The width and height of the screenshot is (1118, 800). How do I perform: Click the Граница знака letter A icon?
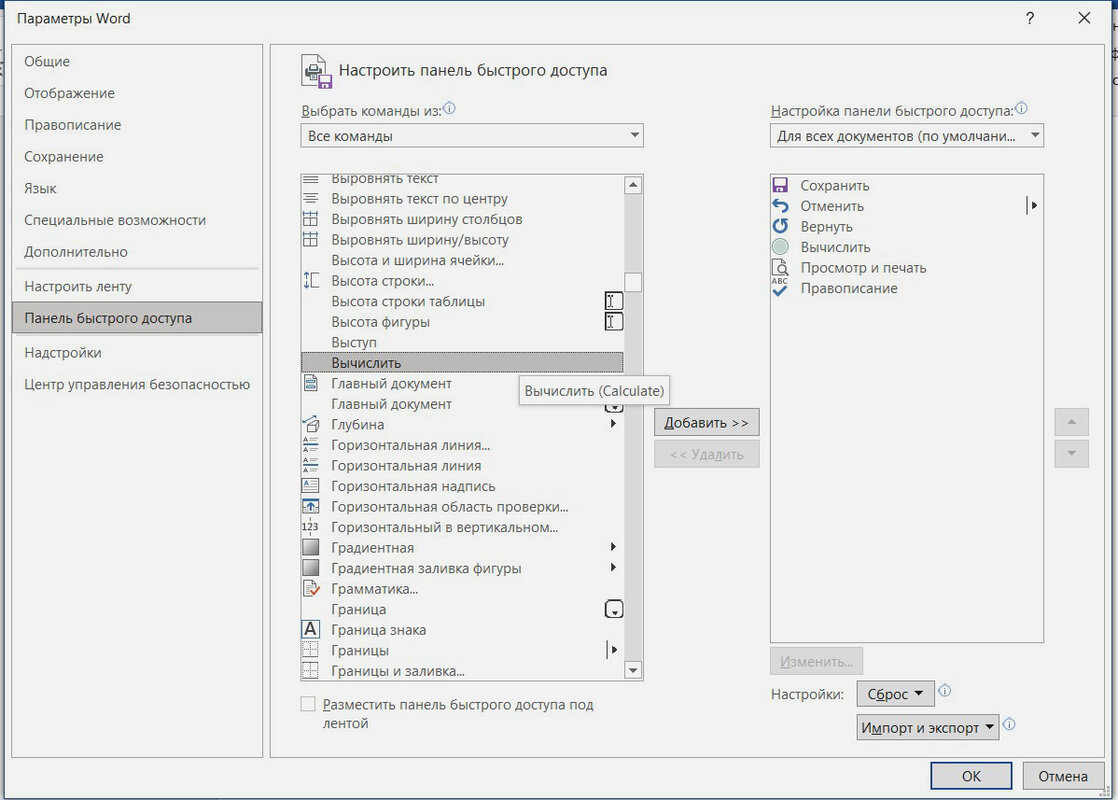tap(311, 630)
